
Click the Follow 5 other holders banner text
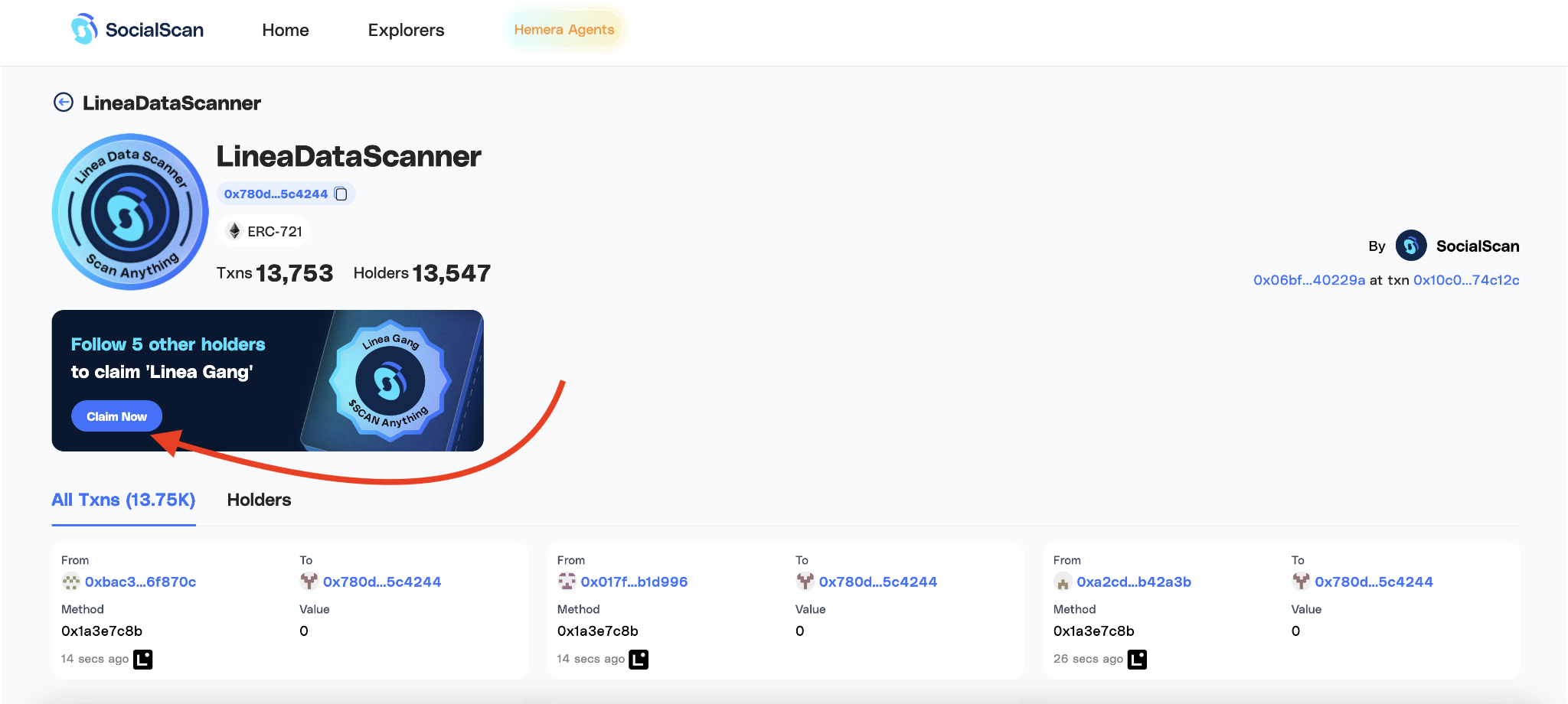(168, 344)
